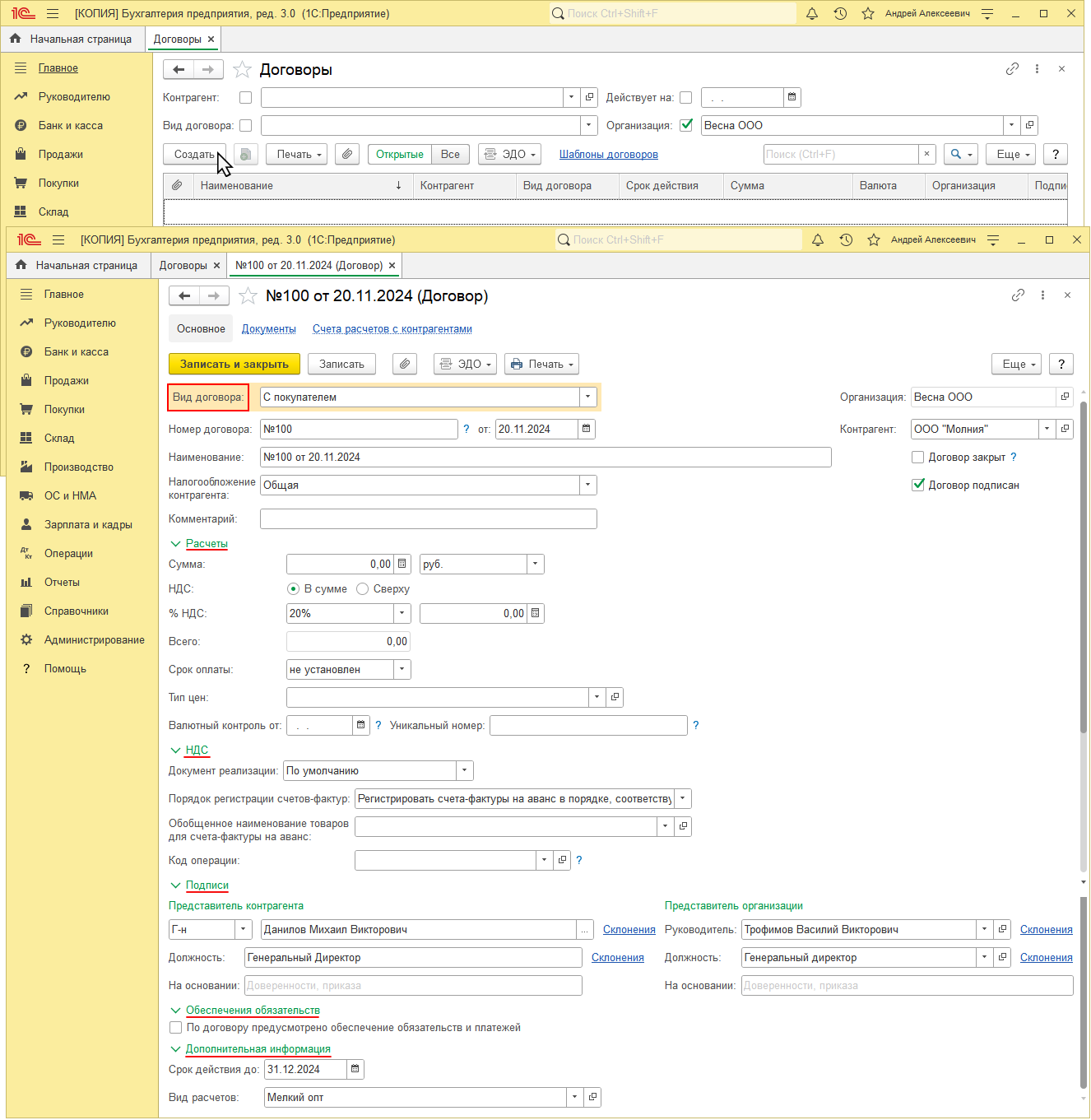The height and width of the screenshot is (1120, 1091).
Task: Open hamburger main menu in front contract window
Action: (58, 239)
